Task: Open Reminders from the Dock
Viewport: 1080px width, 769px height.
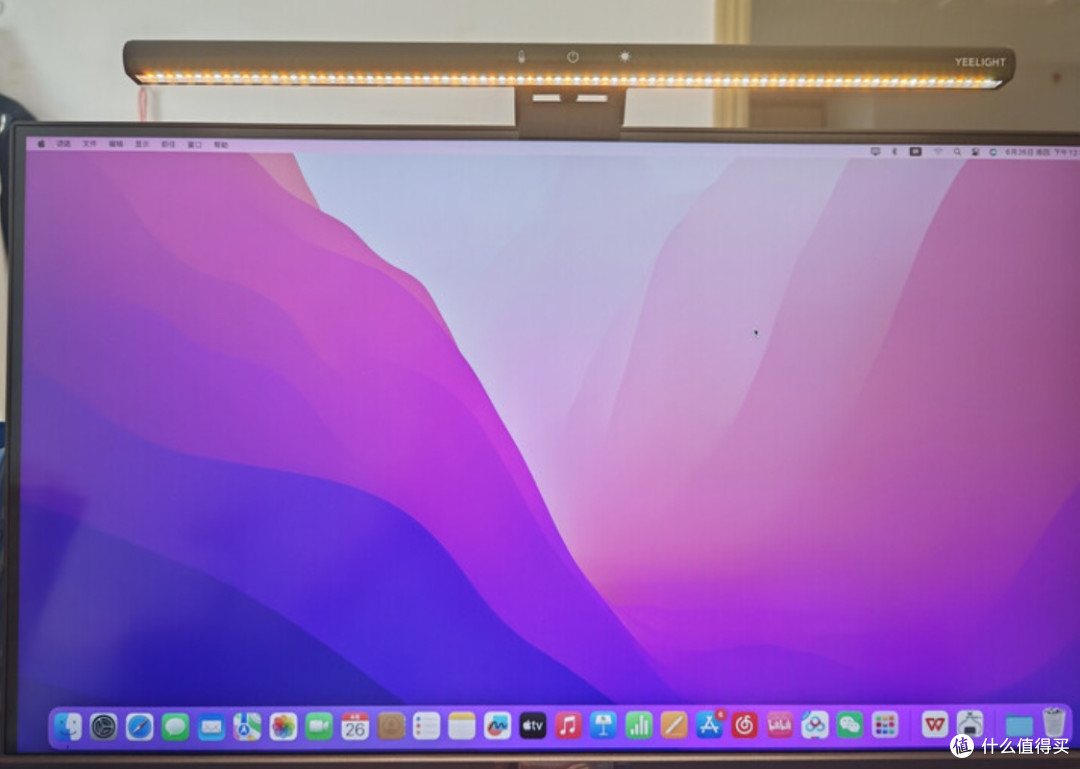Action: point(426,726)
